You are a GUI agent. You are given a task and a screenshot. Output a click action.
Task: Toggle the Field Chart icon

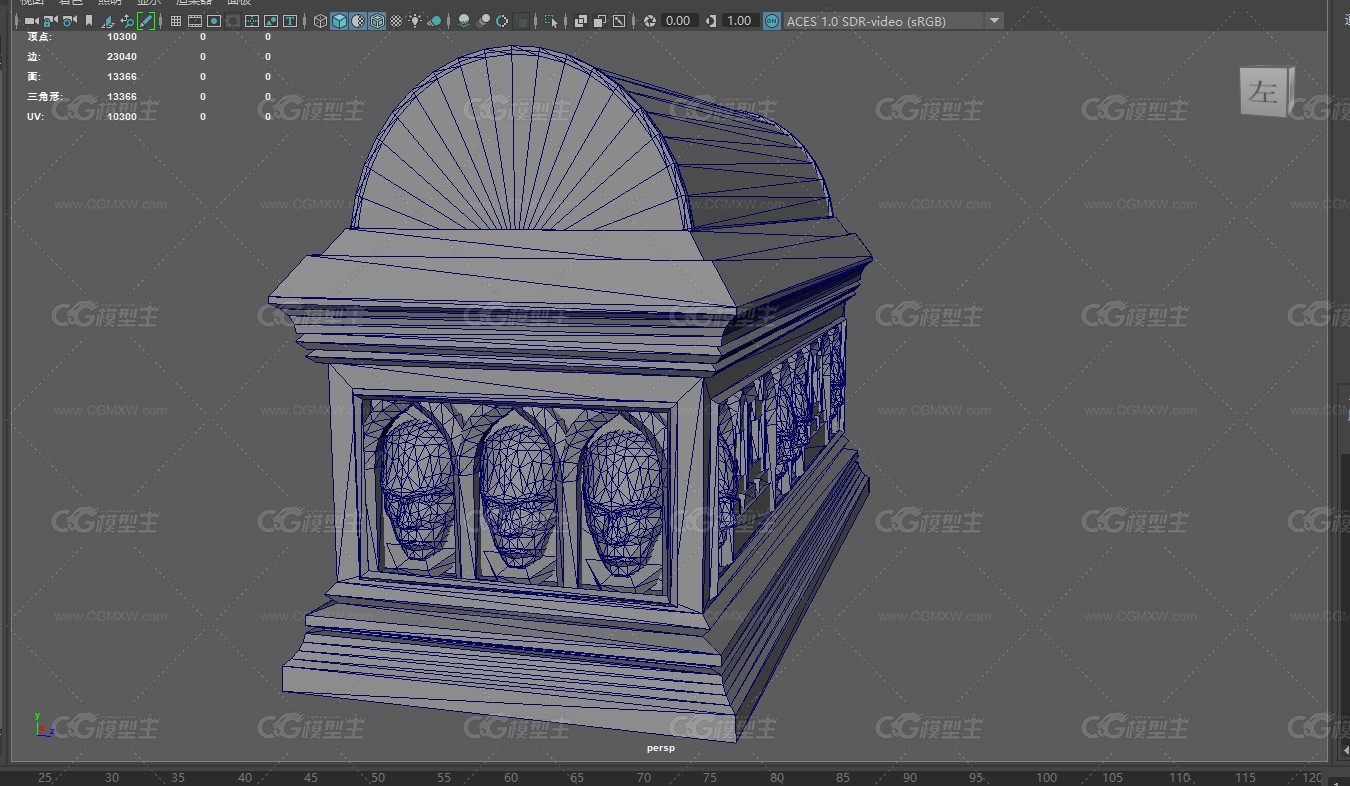[252, 21]
